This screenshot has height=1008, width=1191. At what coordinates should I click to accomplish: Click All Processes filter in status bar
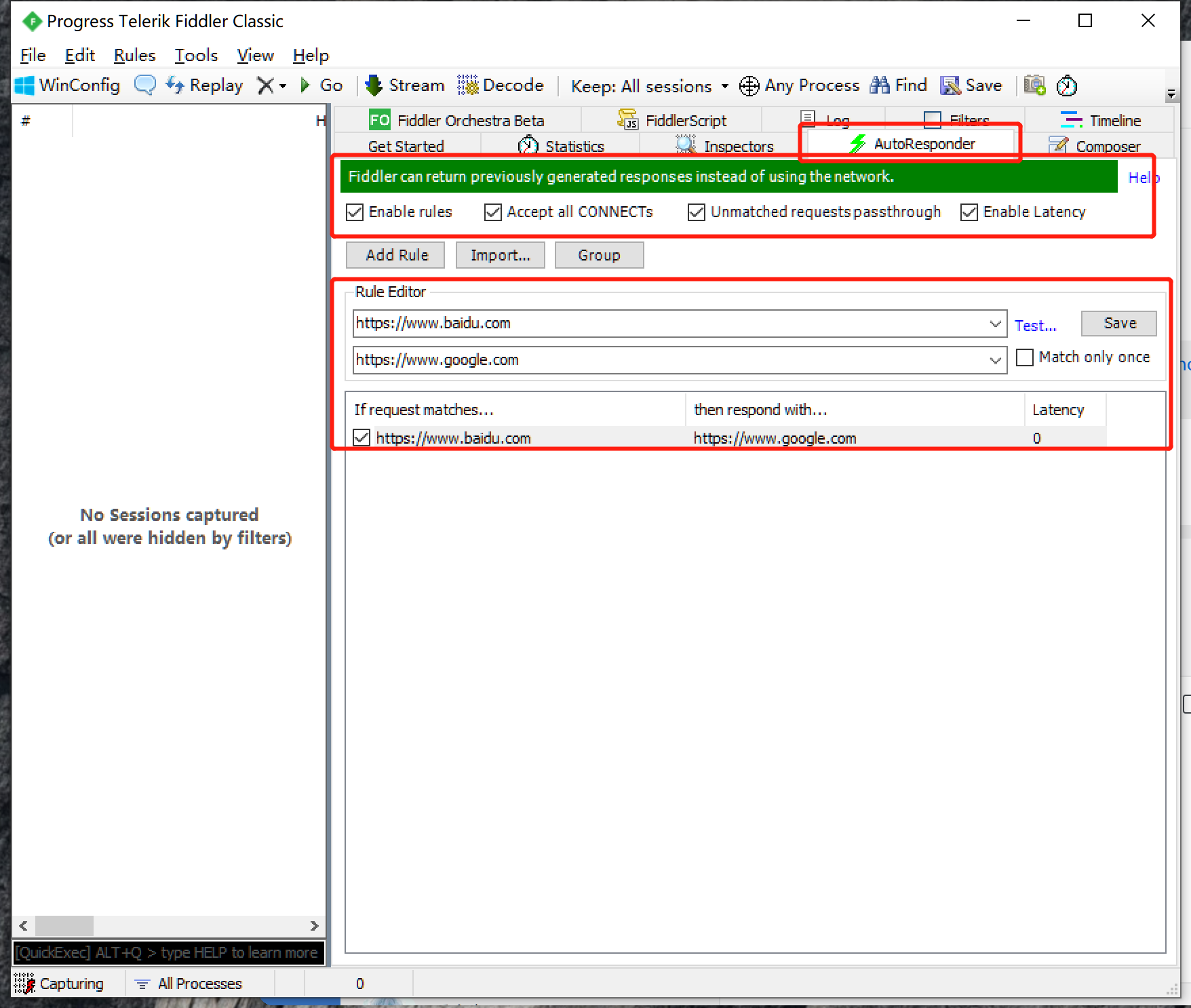coord(189,984)
